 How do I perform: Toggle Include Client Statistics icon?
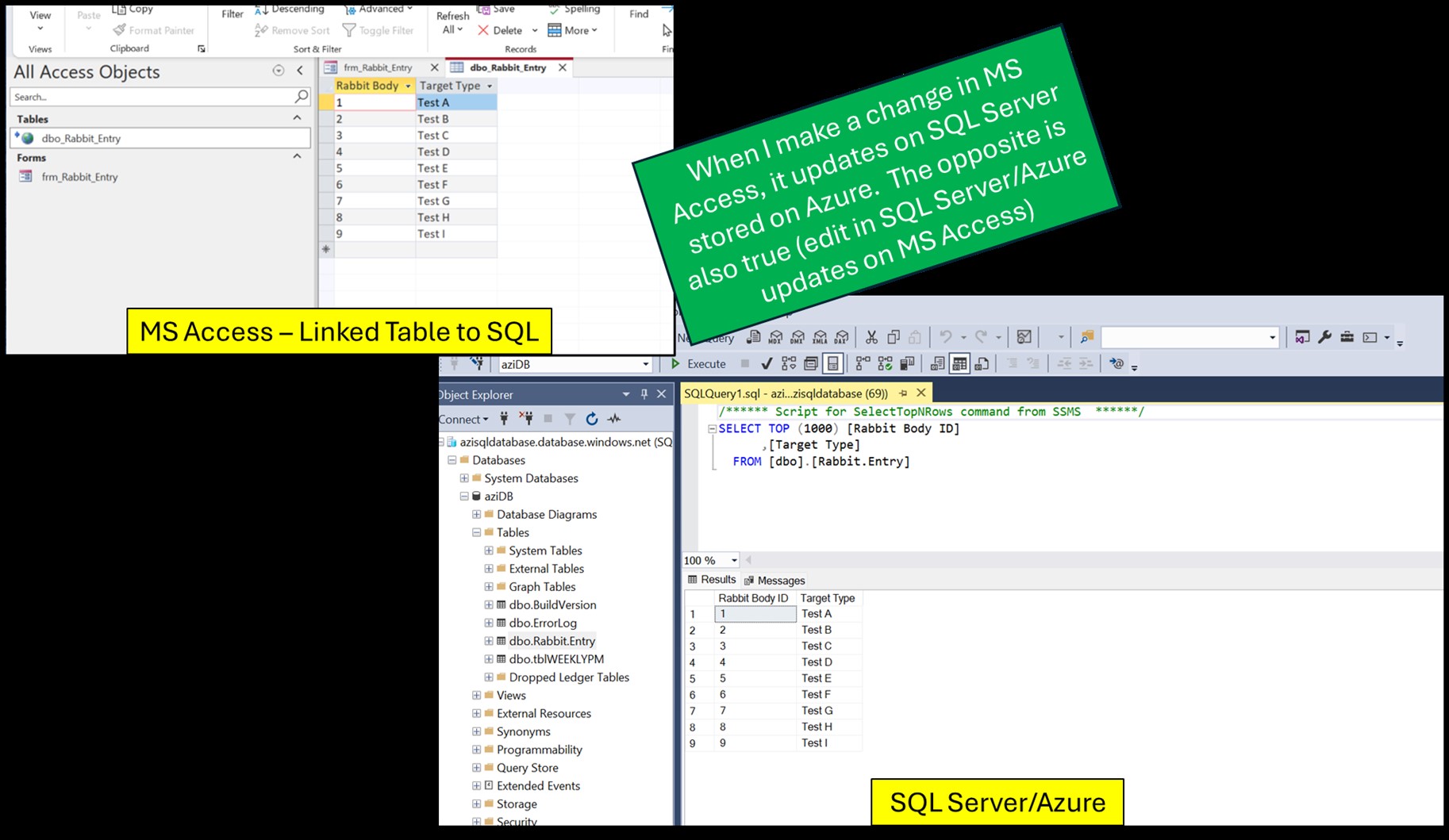907,364
